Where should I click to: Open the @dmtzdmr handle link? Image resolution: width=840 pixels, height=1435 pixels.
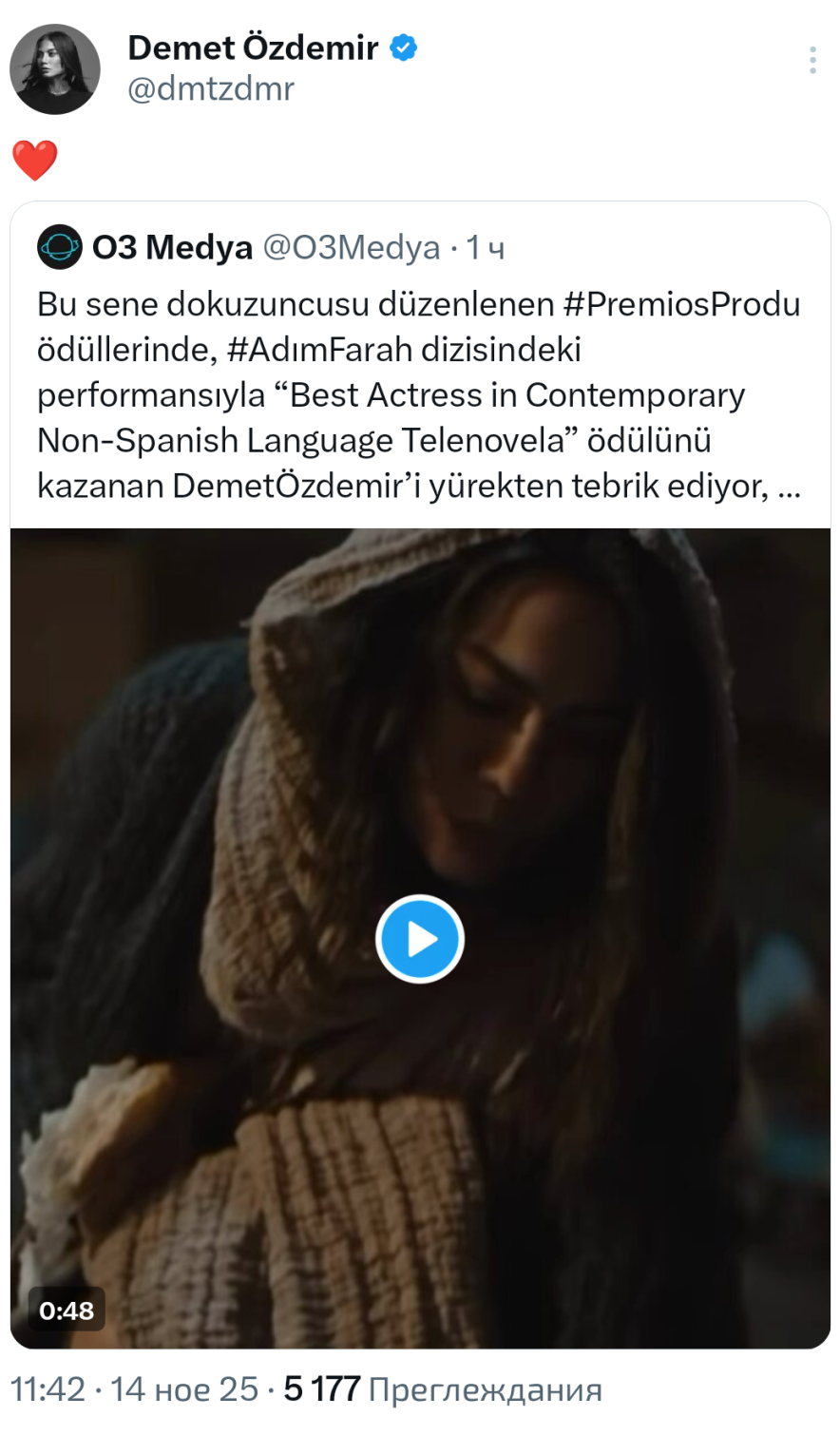click(x=211, y=88)
